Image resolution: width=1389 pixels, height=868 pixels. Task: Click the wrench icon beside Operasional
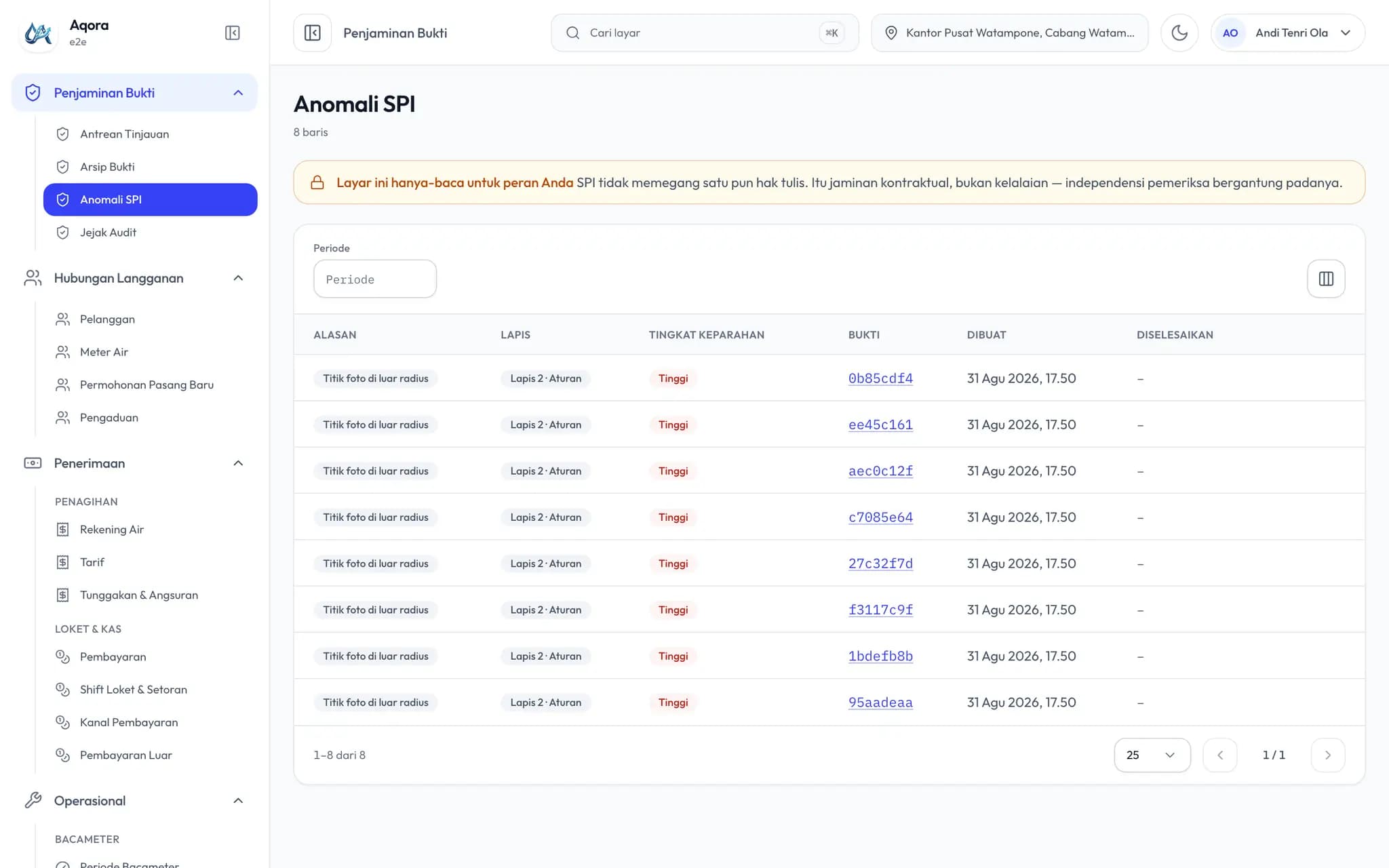pyautogui.click(x=33, y=801)
